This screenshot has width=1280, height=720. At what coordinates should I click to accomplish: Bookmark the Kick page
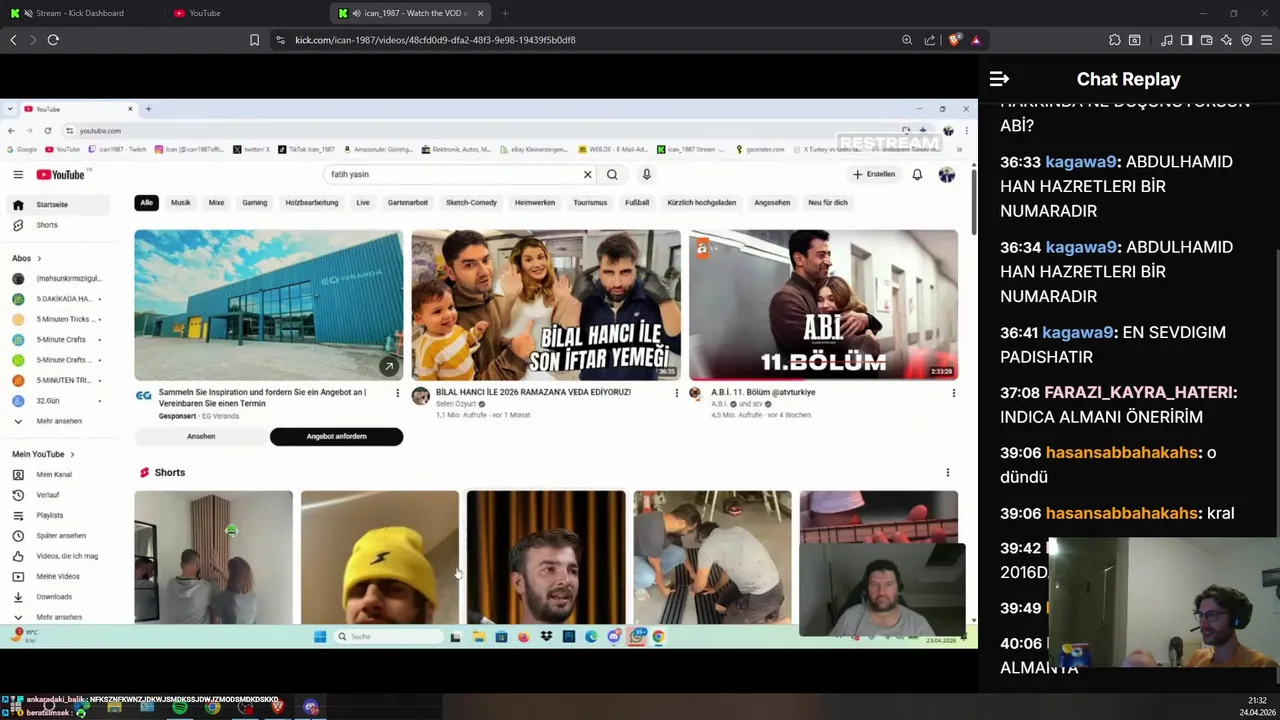[x=254, y=40]
